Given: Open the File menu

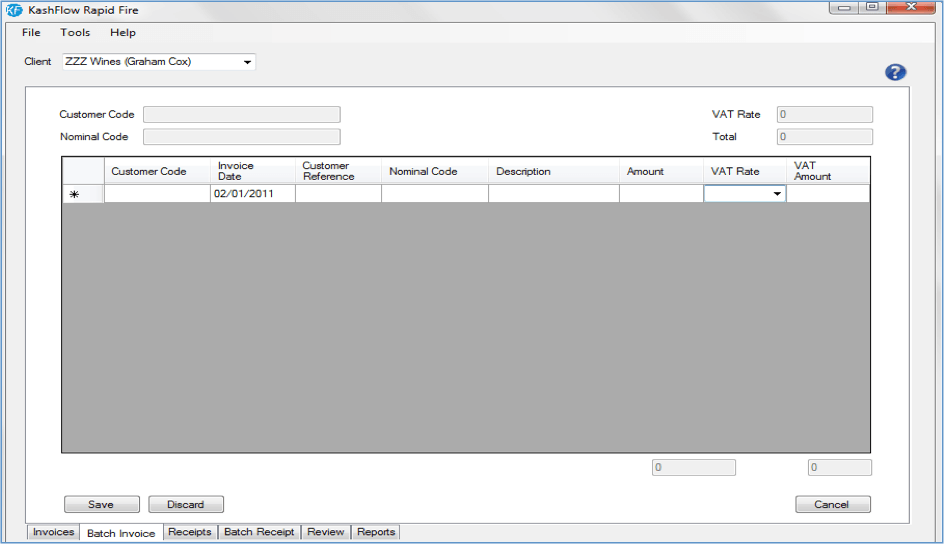Looking at the screenshot, I should pos(31,33).
